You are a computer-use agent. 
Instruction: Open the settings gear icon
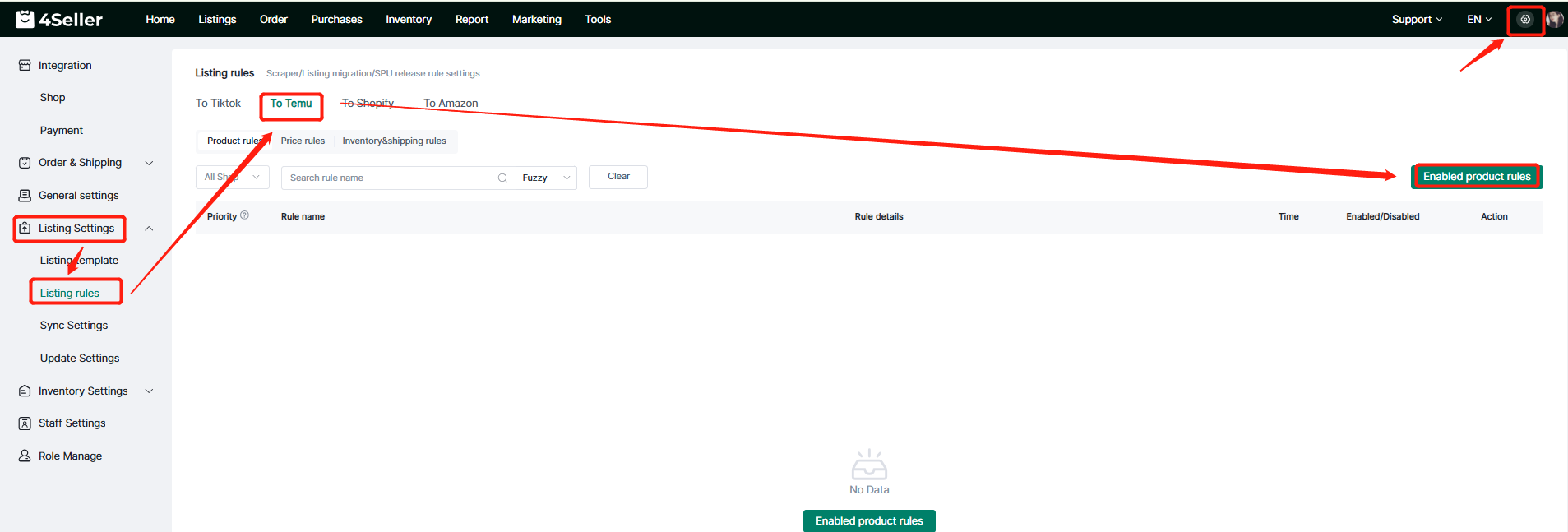(1525, 20)
